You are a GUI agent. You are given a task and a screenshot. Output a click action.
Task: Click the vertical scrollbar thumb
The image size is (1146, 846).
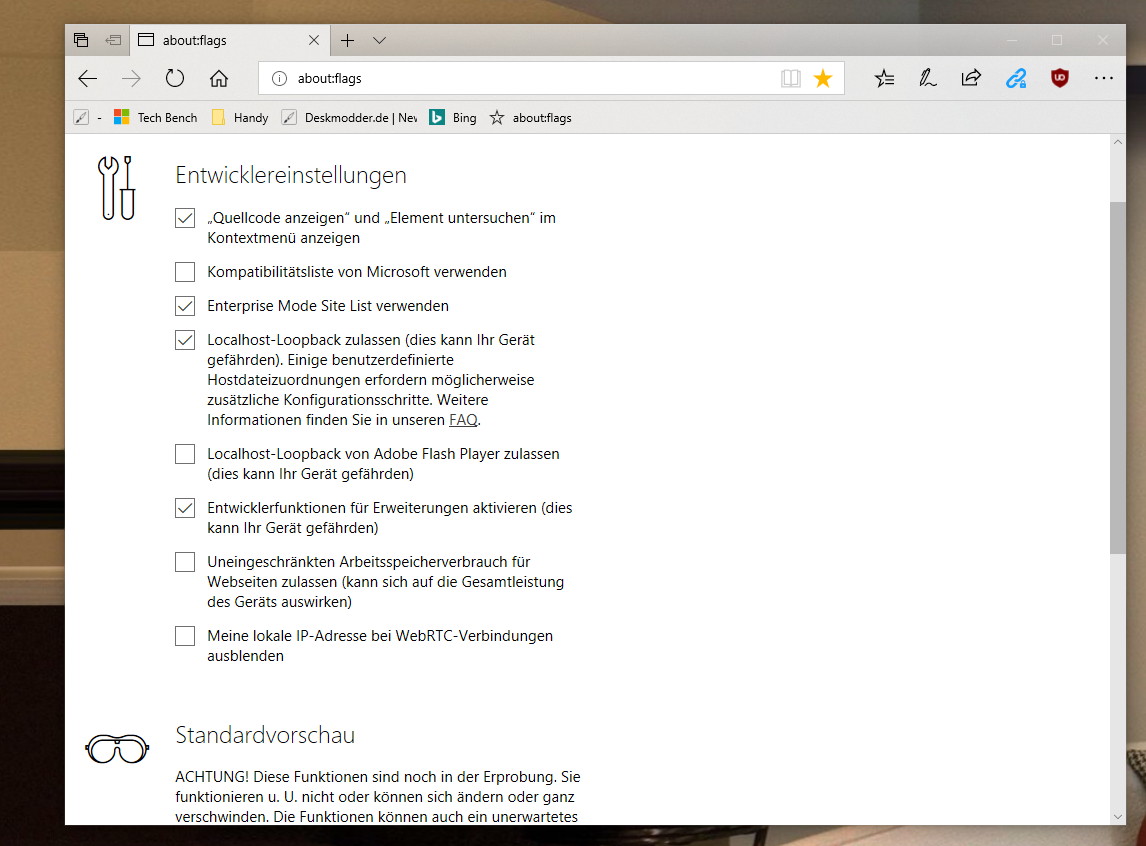pyautogui.click(x=1118, y=375)
